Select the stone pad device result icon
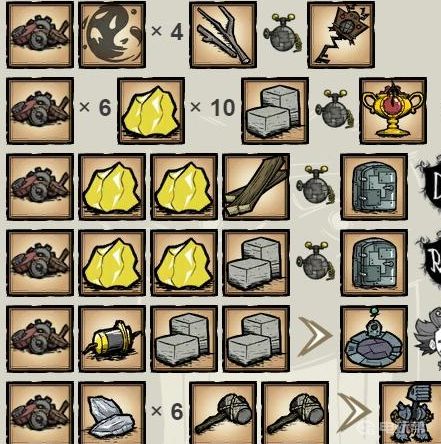This screenshot has height=444, width=441. pos(374,339)
